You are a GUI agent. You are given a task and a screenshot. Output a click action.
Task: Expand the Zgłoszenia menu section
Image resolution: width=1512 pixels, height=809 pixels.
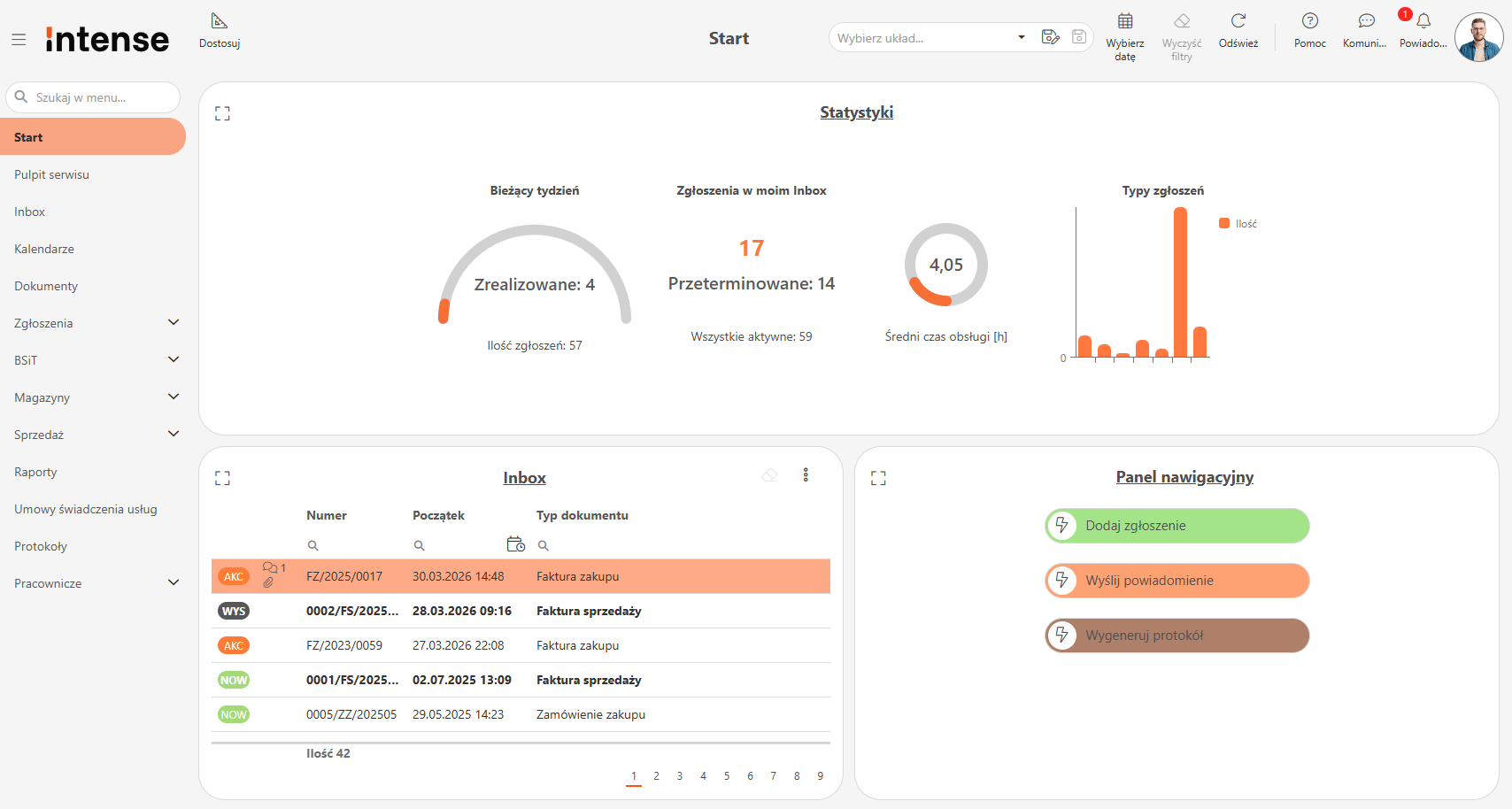(x=174, y=323)
